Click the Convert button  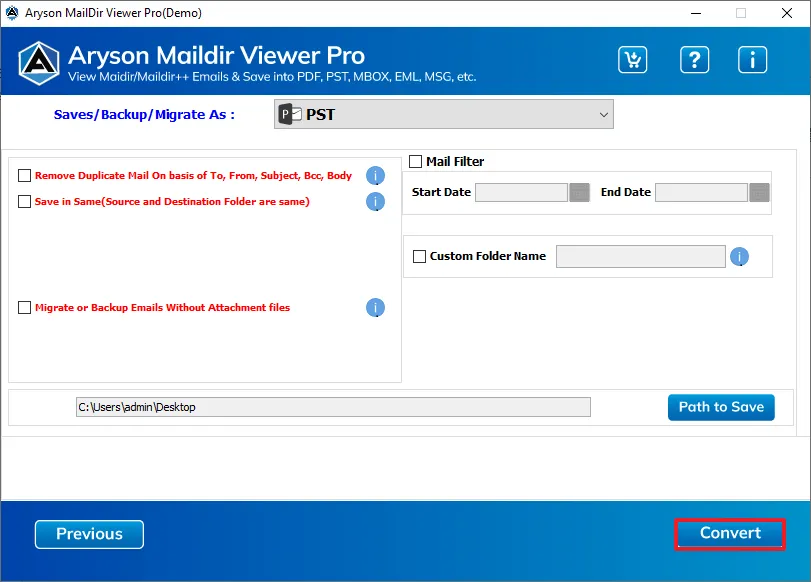click(730, 533)
